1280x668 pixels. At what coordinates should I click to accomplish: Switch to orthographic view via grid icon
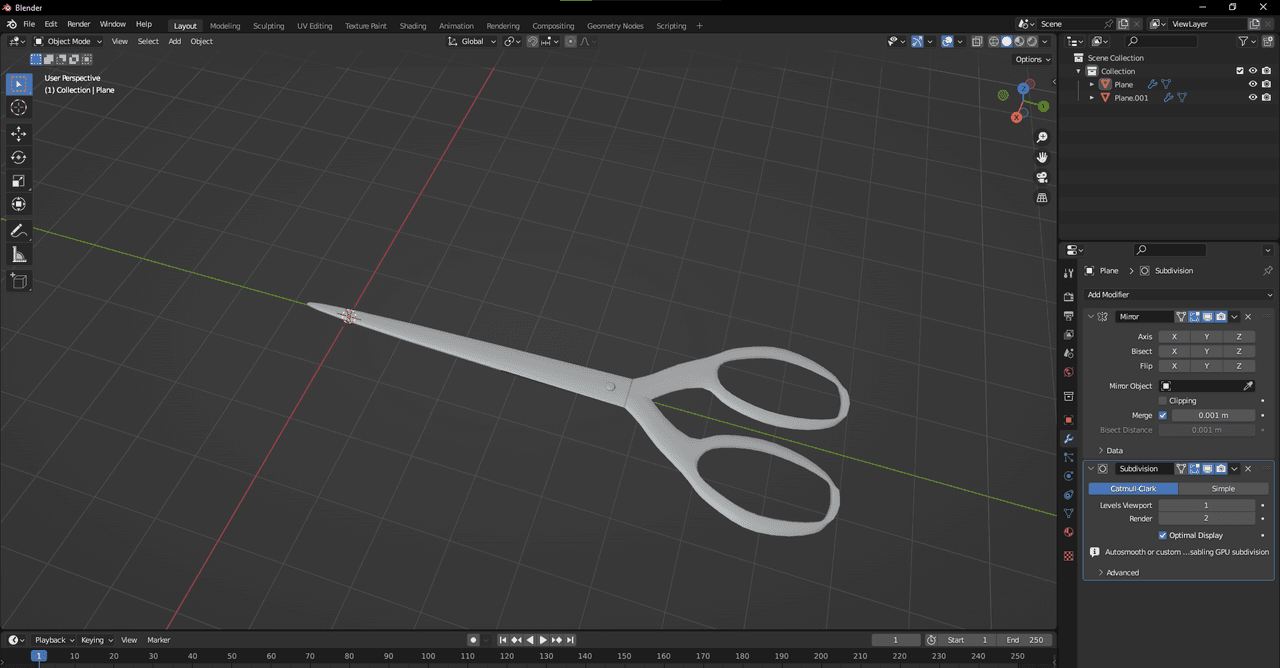1042,198
